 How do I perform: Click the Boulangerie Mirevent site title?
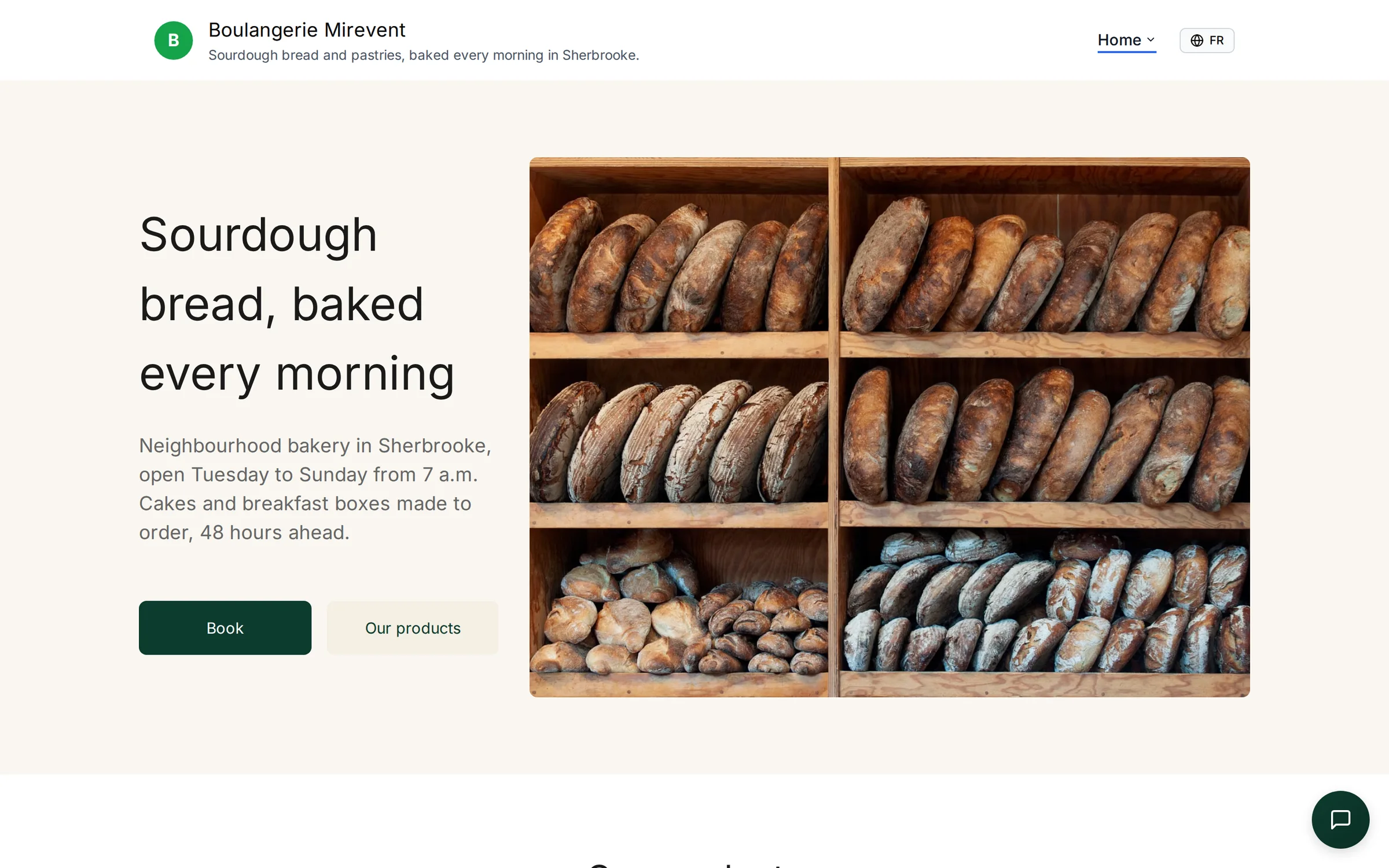[307, 30]
